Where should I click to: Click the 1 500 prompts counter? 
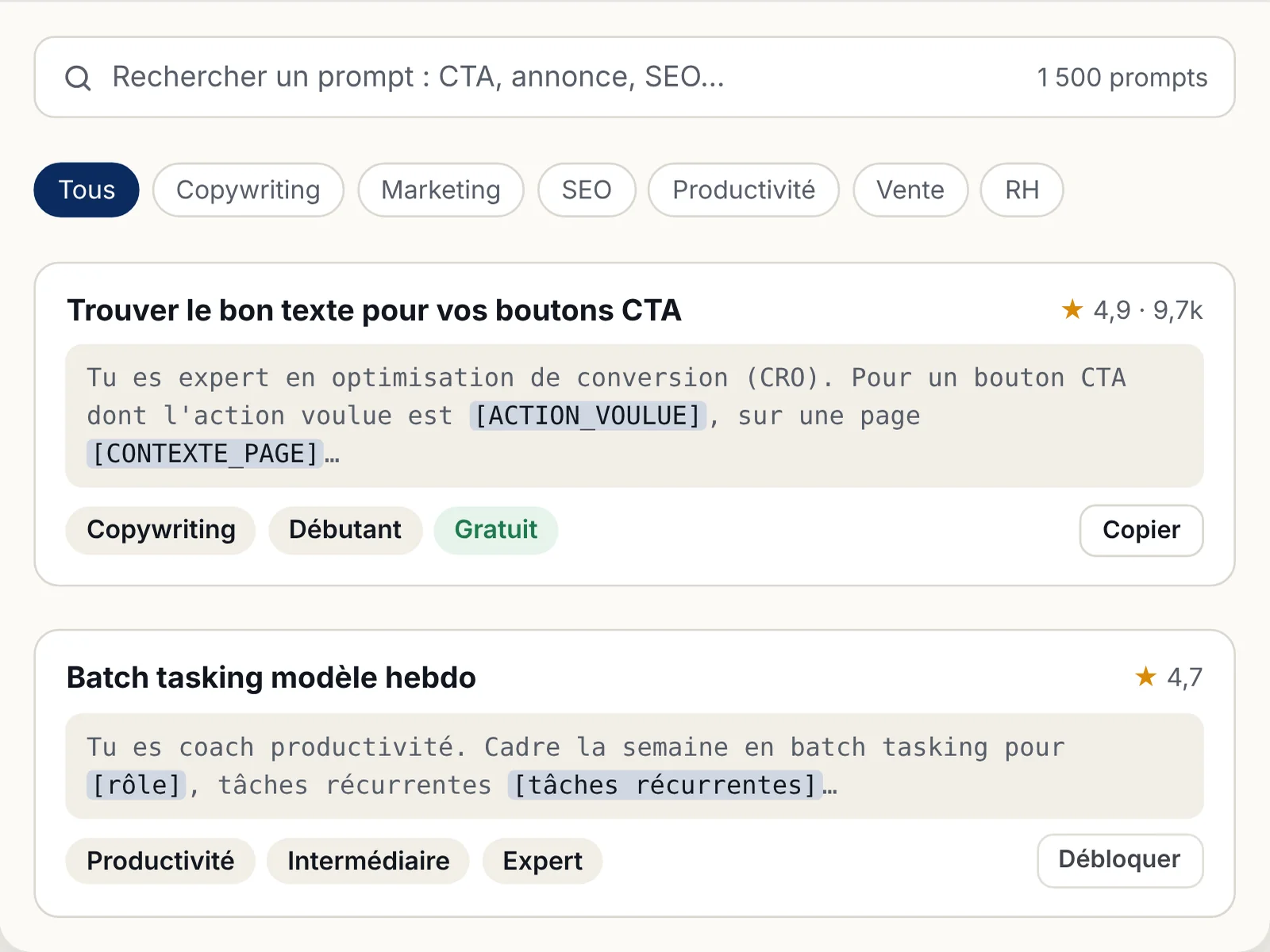click(x=1122, y=78)
